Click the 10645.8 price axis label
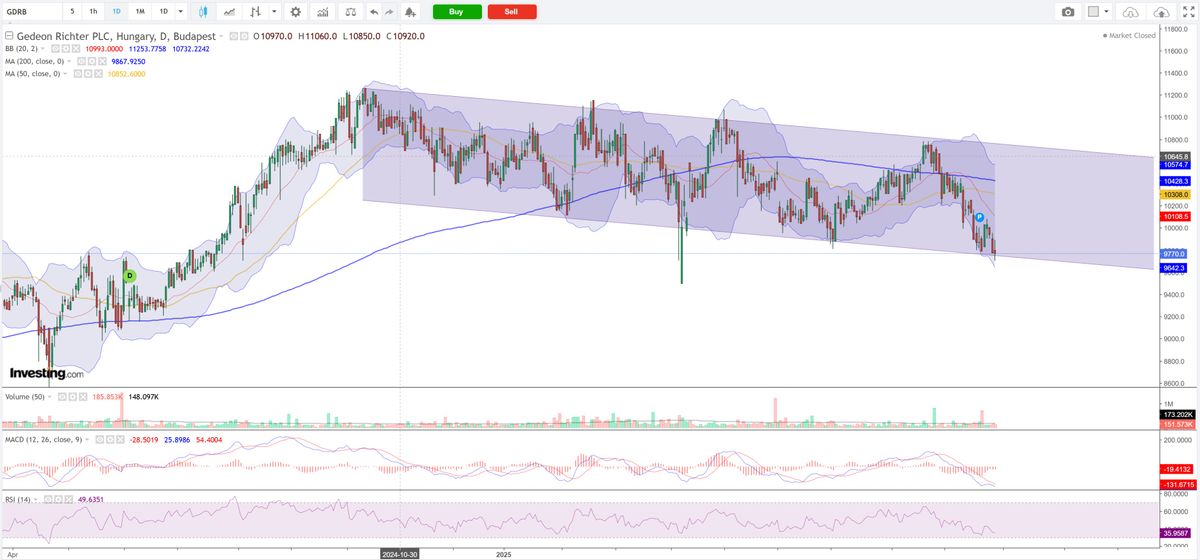Image resolution: width=1200 pixels, height=560 pixels. tap(1175, 157)
